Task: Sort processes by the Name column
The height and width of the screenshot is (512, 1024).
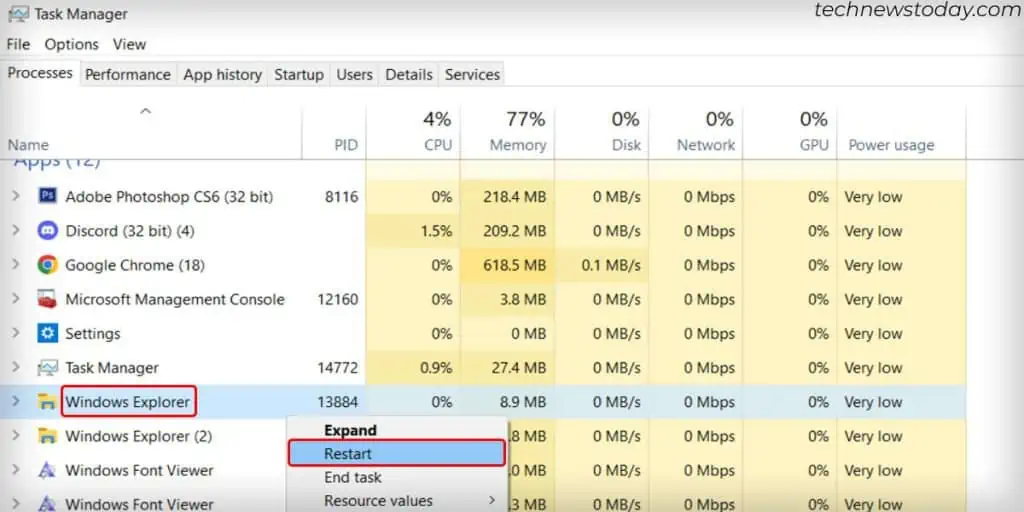Action: tap(151, 133)
